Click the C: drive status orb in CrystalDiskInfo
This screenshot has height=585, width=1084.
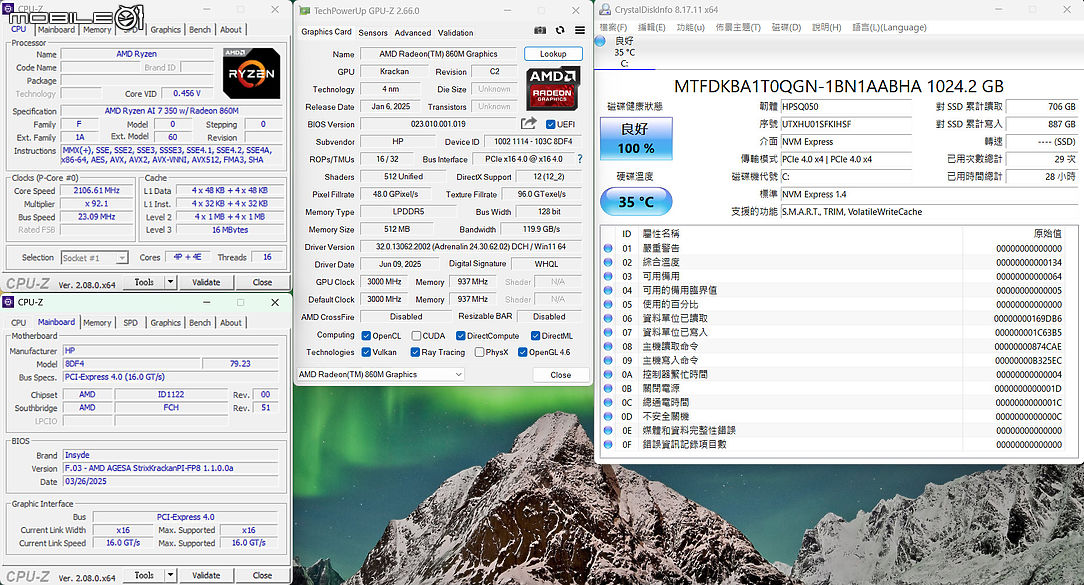pos(600,41)
